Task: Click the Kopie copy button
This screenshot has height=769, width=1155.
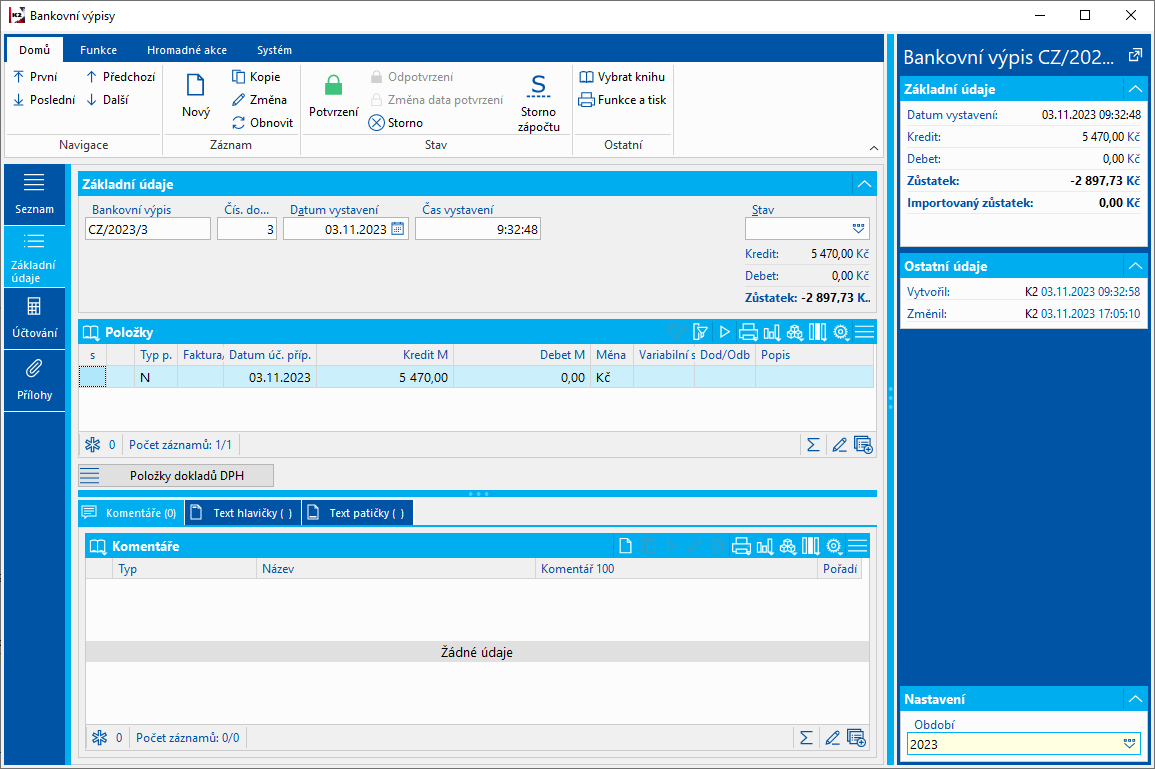Action: 256,77
